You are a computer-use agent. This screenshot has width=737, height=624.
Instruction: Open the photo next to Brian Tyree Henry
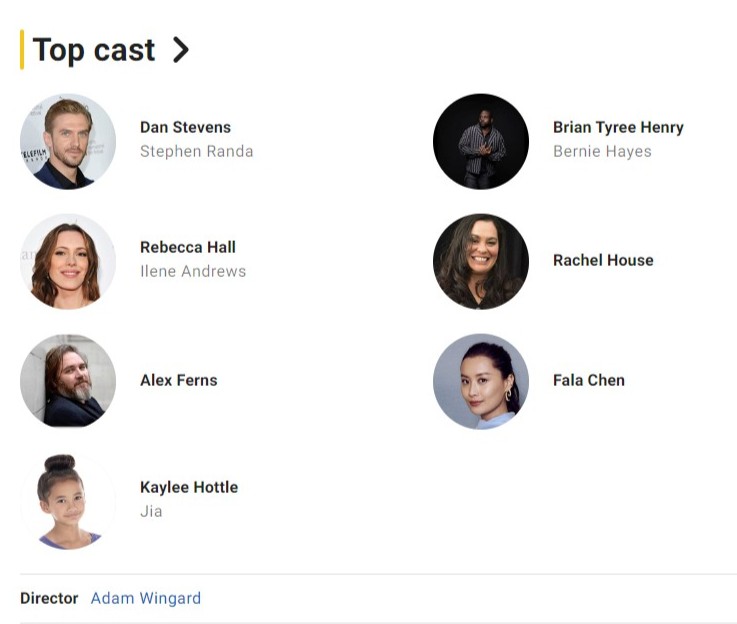(481, 141)
